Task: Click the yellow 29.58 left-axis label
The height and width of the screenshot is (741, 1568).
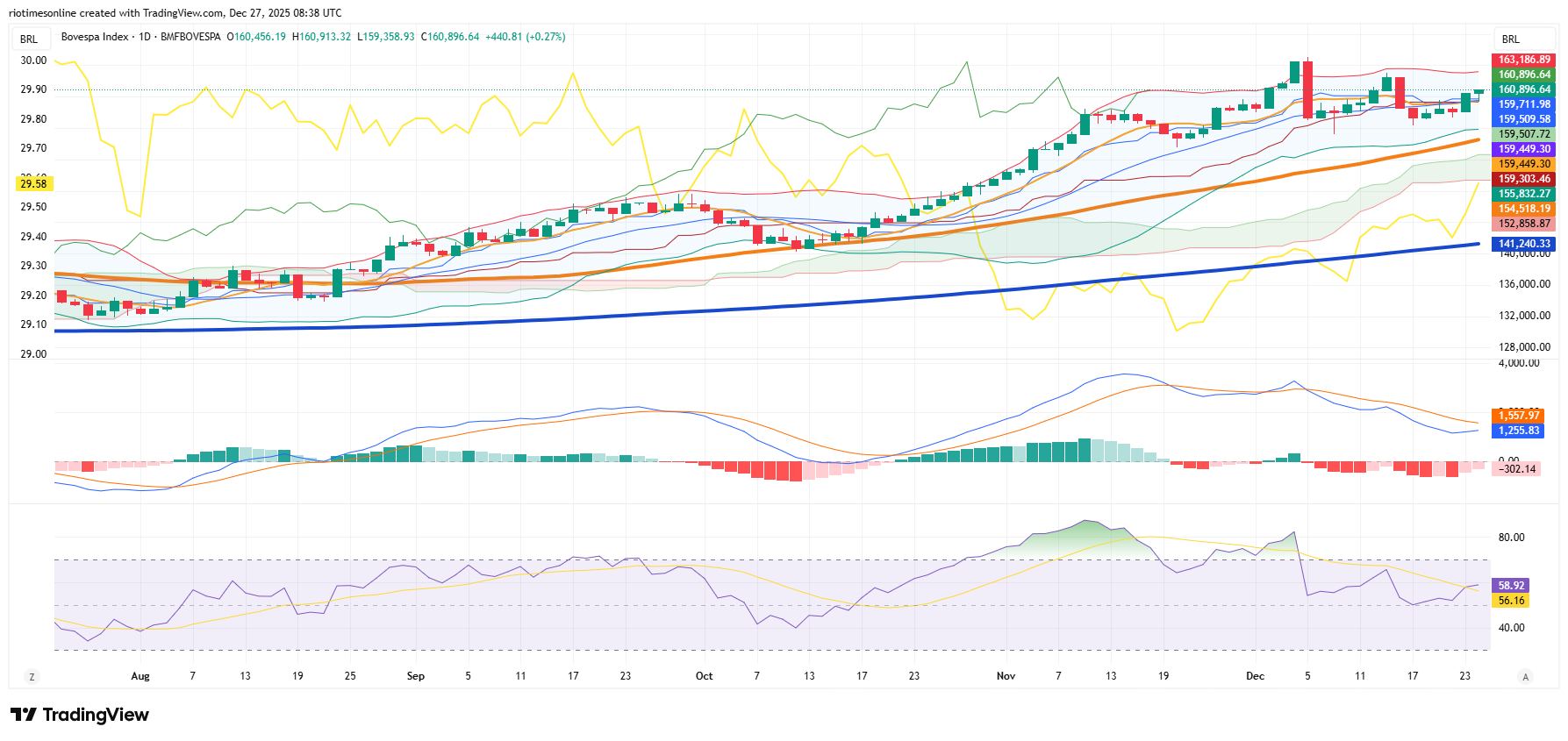Action: (x=34, y=184)
